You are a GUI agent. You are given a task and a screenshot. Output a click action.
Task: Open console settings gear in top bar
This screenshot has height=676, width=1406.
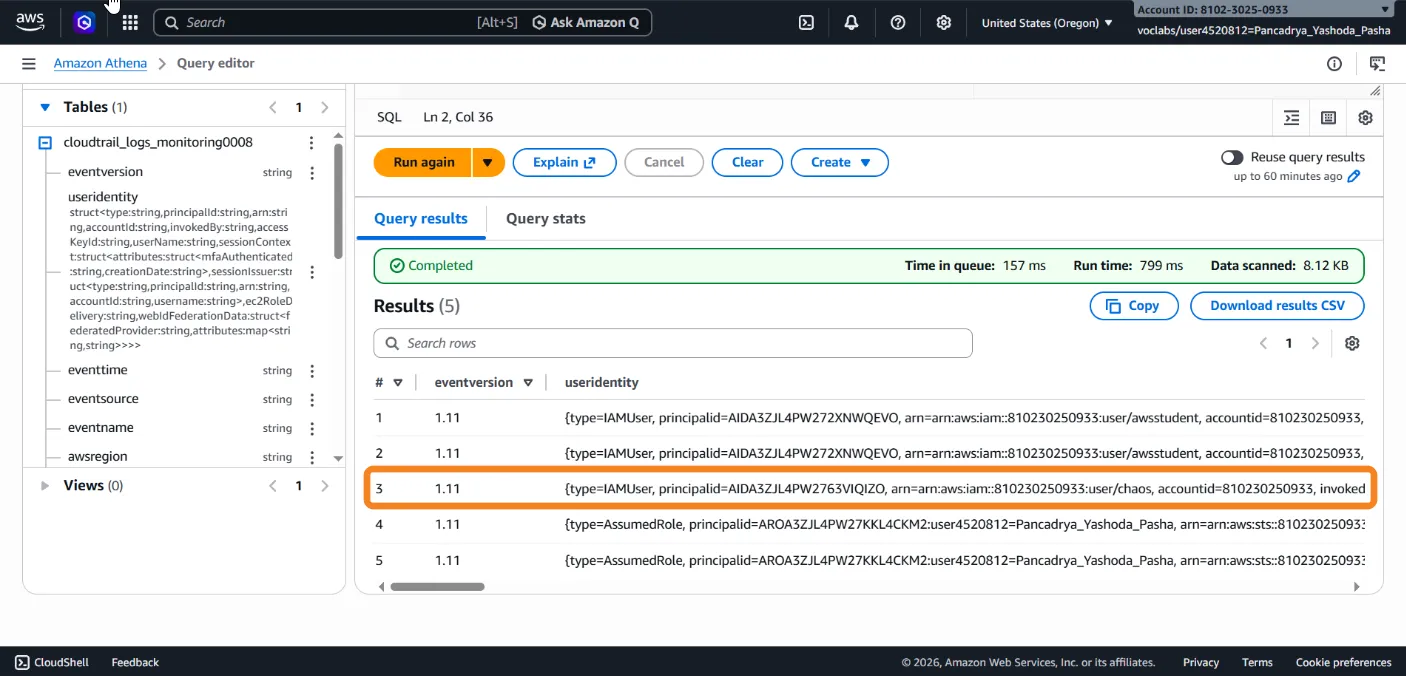pos(944,22)
